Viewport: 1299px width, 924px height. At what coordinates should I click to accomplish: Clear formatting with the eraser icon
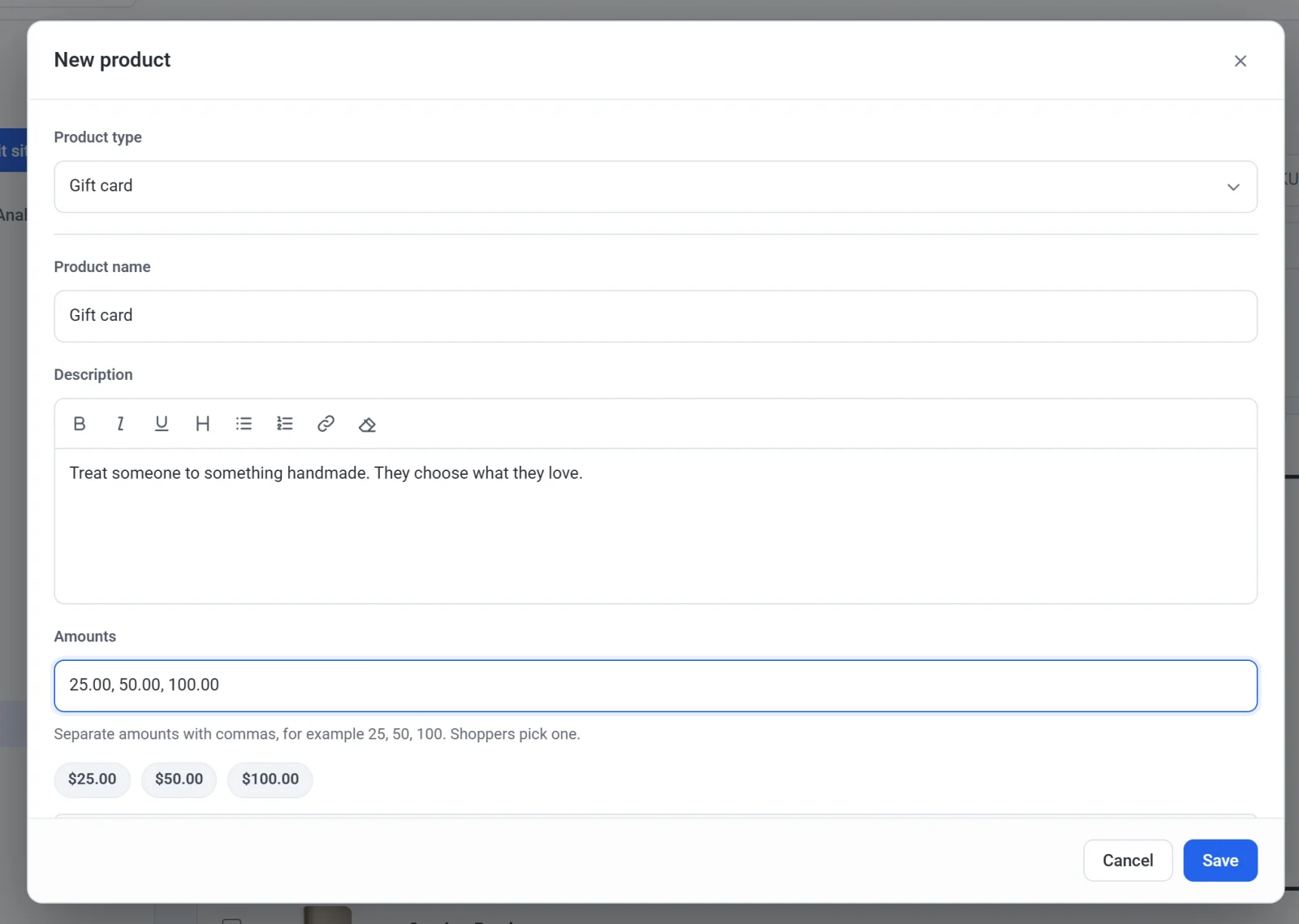[367, 424]
